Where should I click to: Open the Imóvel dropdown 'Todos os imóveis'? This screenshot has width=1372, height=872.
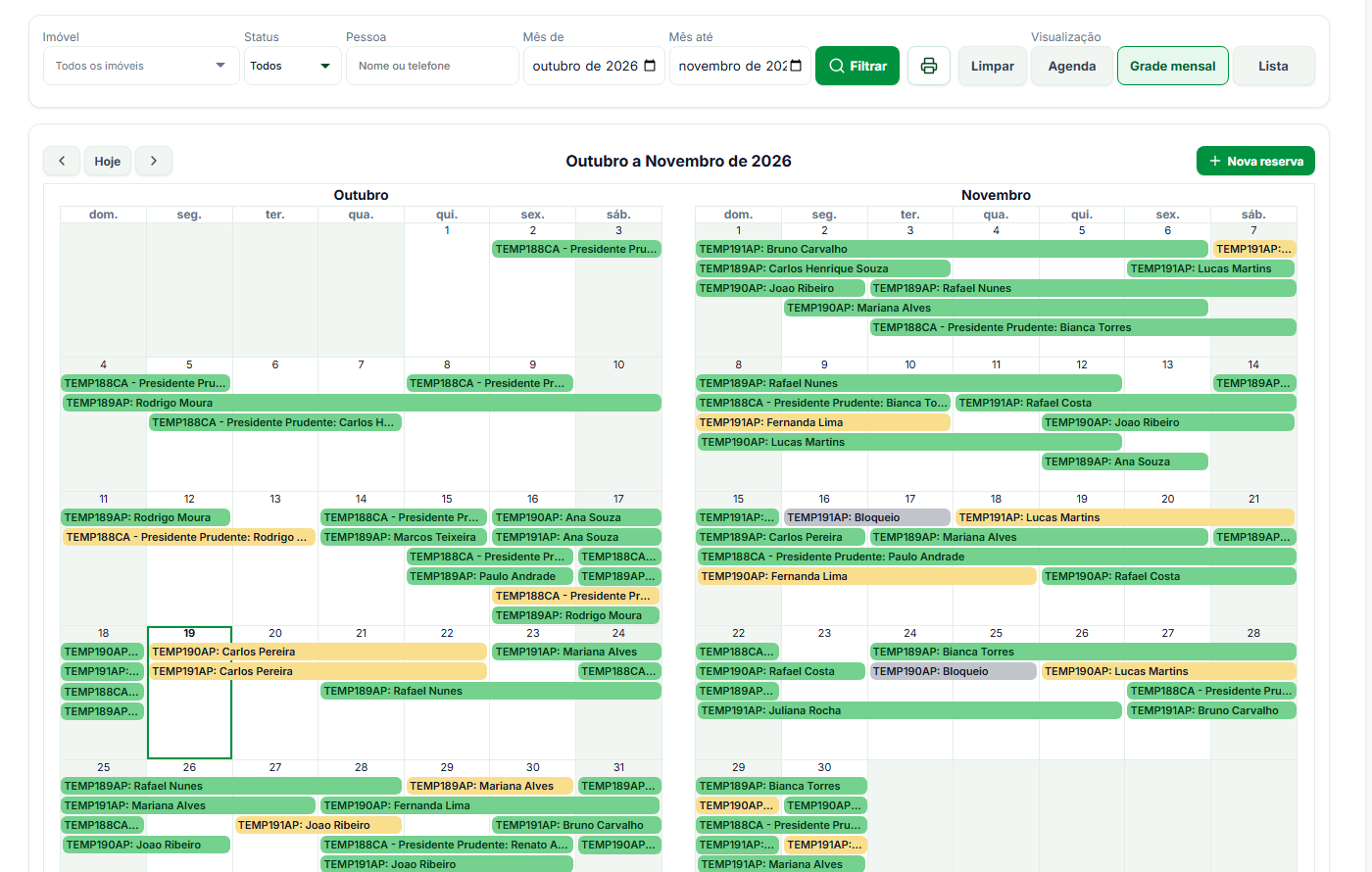(141, 66)
